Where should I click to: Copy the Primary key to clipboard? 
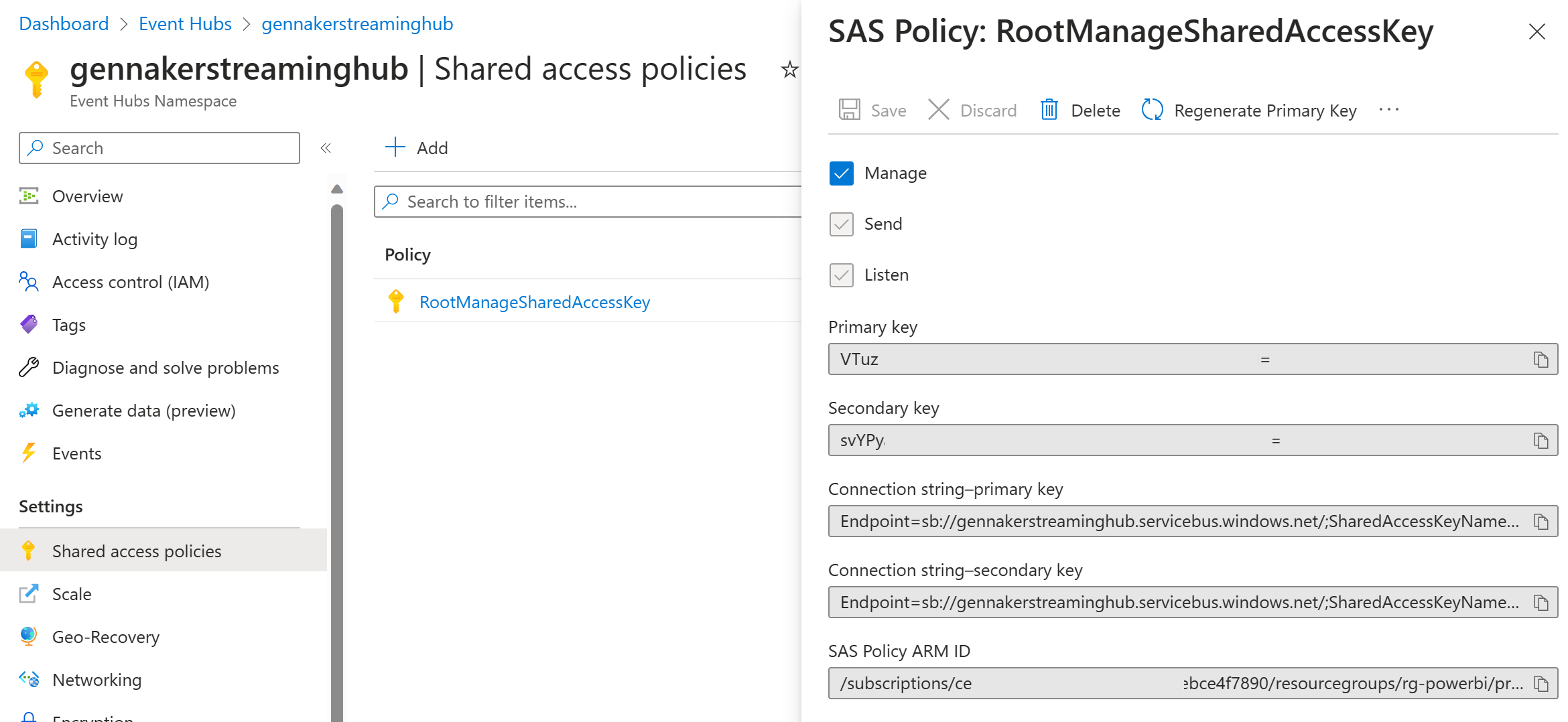coord(1541,360)
